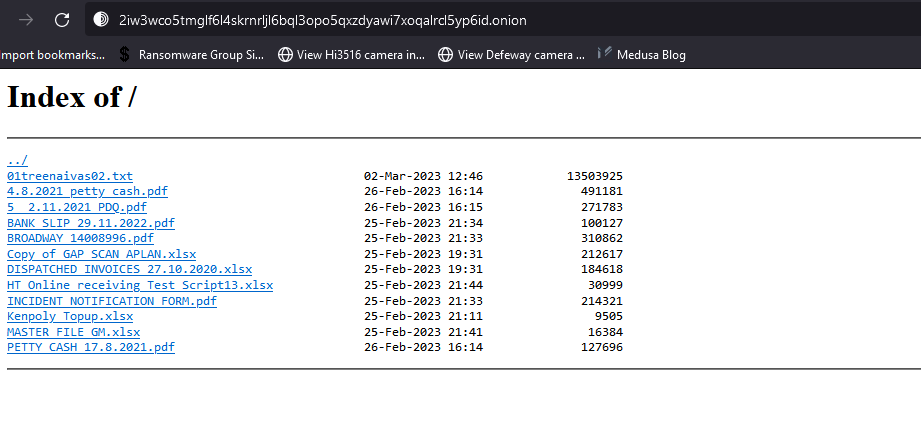Open BROADWAY 14008996.pdf link
The height and width of the screenshot is (436, 921).
click(80, 239)
